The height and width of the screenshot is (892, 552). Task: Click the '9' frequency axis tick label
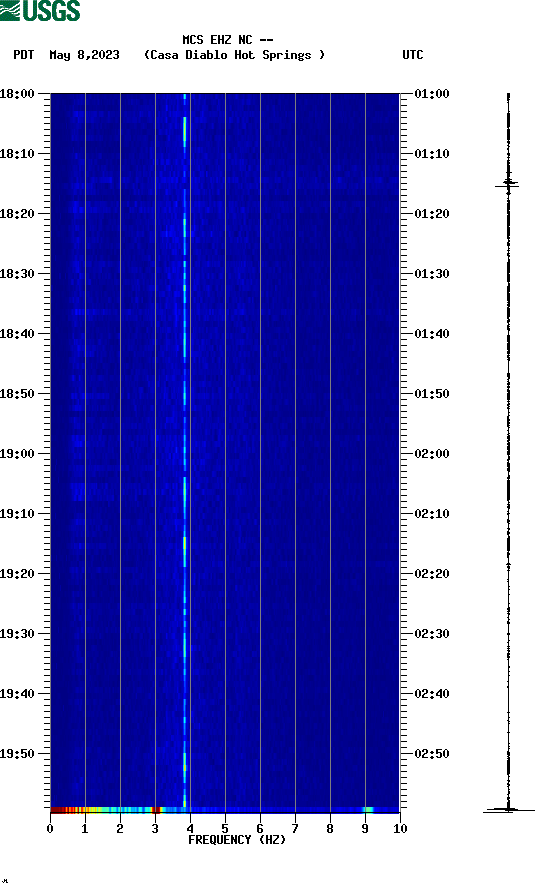coord(365,828)
